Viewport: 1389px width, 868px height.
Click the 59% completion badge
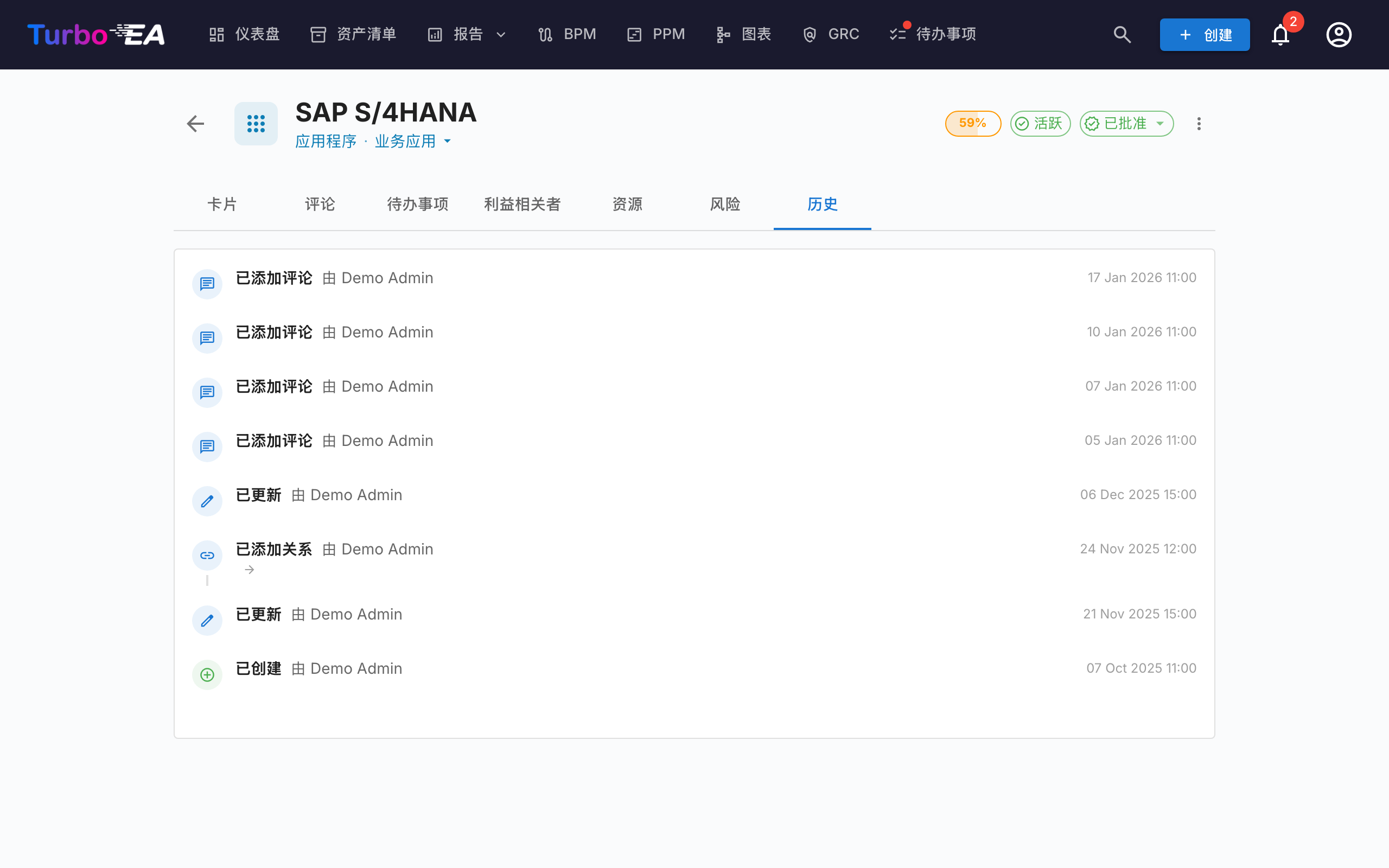(x=973, y=124)
